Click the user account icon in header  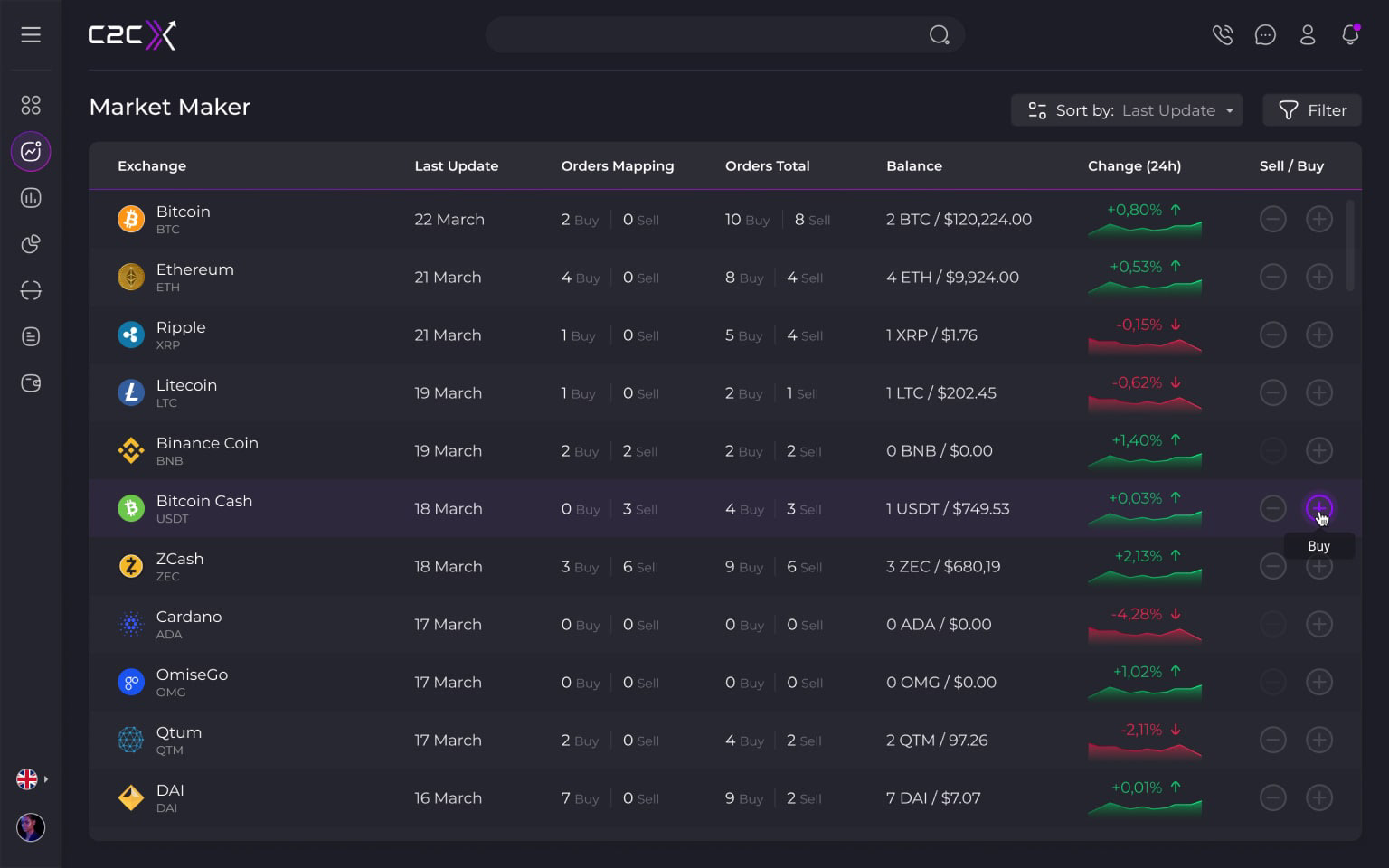click(1308, 35)
